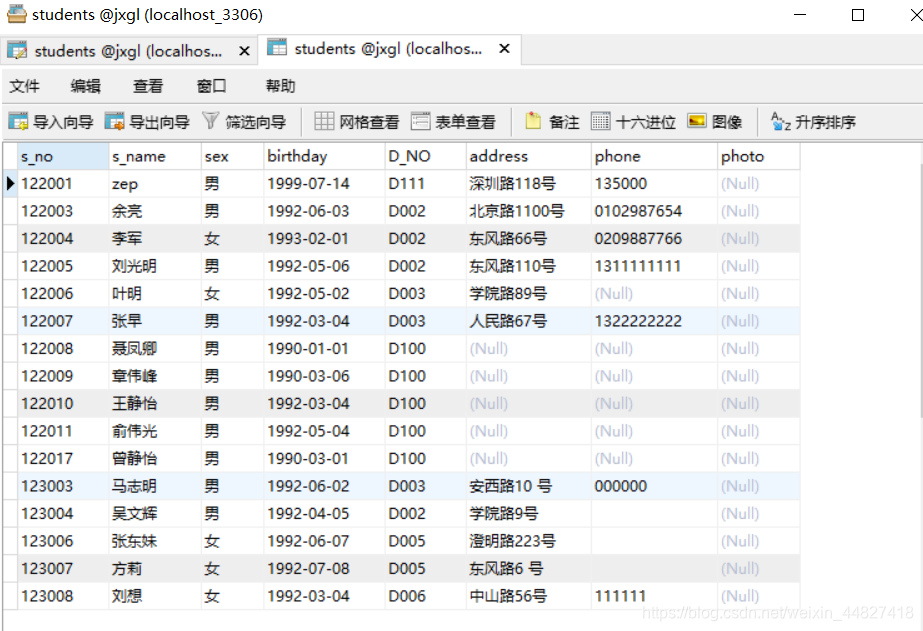
Task: Switch to Grid View (网格查看)
Action: (x=357, y=122)
